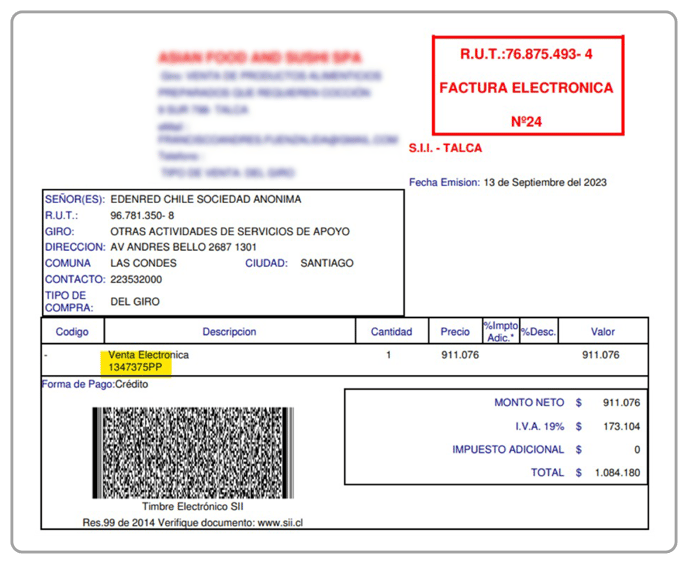688x564 pixels.
Task: Click the 'Cantidad' column header
Action: [x=391, y=332]
